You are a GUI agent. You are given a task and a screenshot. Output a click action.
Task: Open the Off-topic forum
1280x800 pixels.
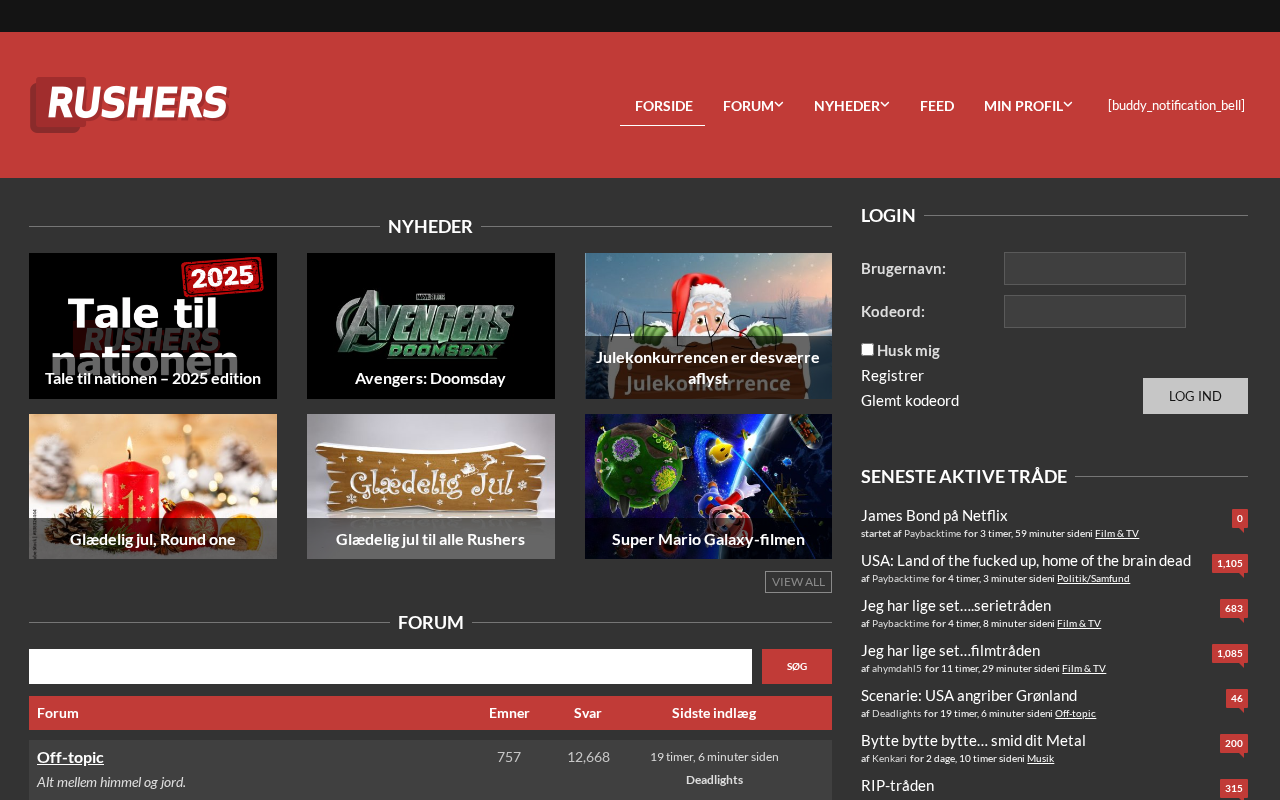70,757
